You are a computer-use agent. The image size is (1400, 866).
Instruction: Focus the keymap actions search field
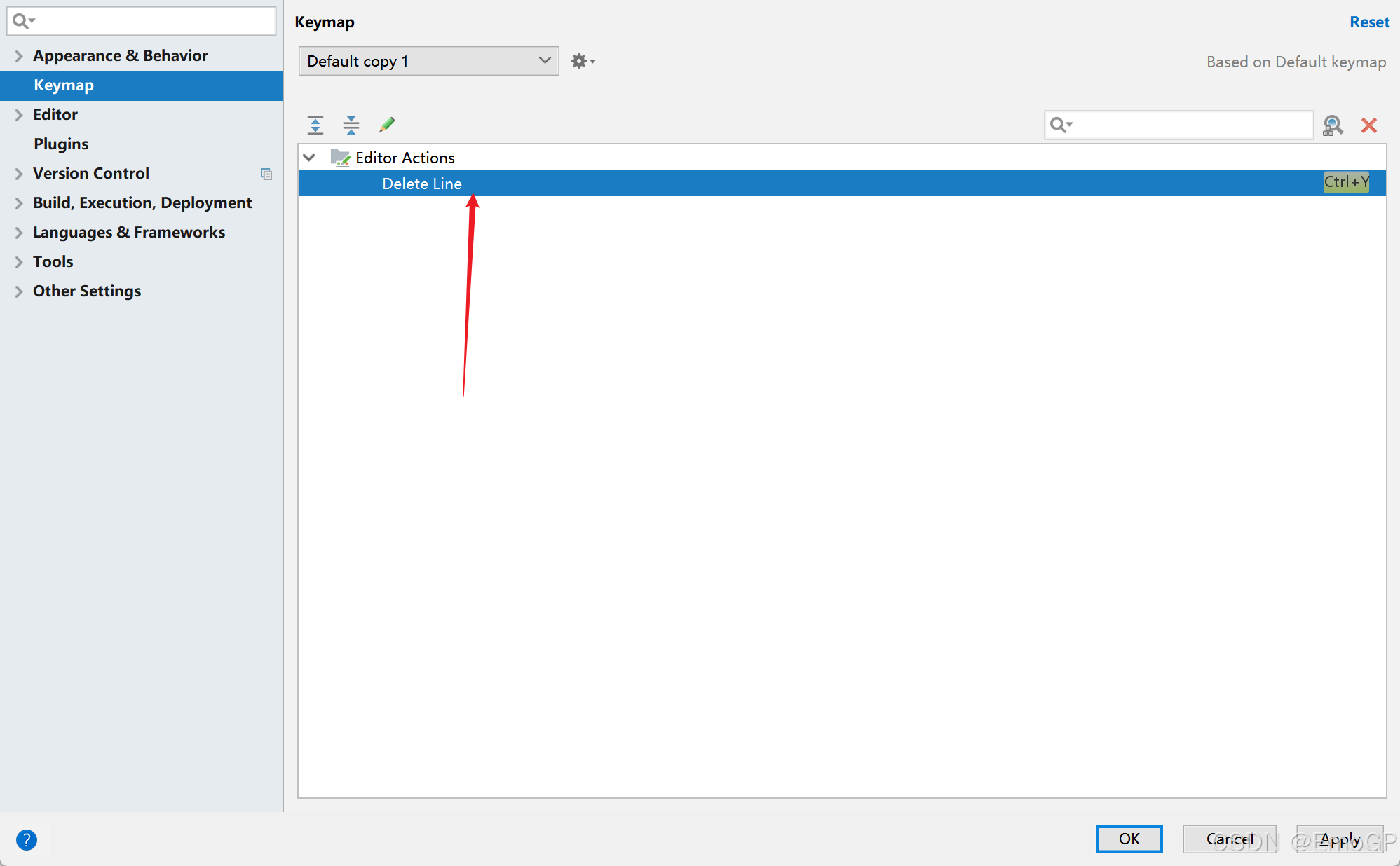click(1192, 125)
